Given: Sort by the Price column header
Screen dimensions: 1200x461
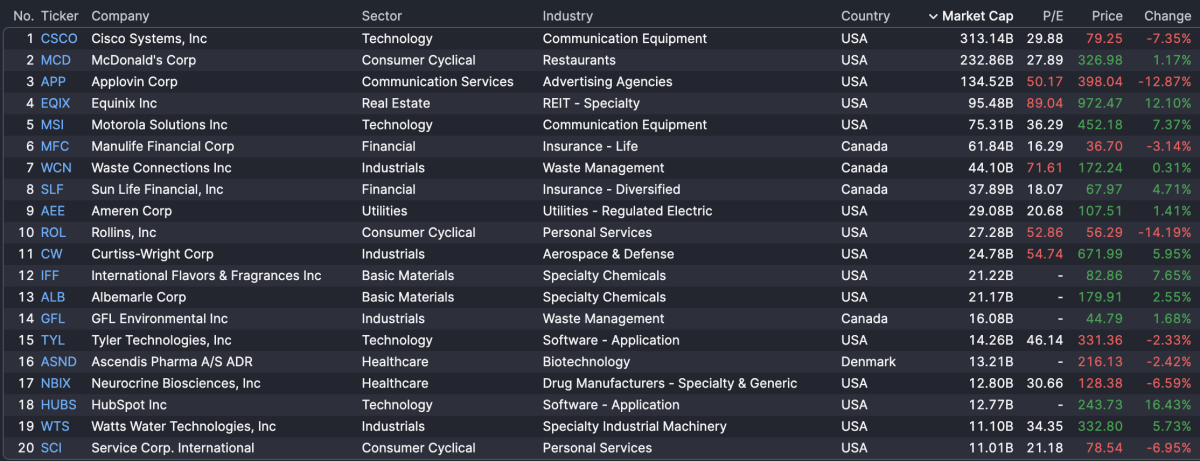Looking at the screenshot, I should (x=1107, y=16).
